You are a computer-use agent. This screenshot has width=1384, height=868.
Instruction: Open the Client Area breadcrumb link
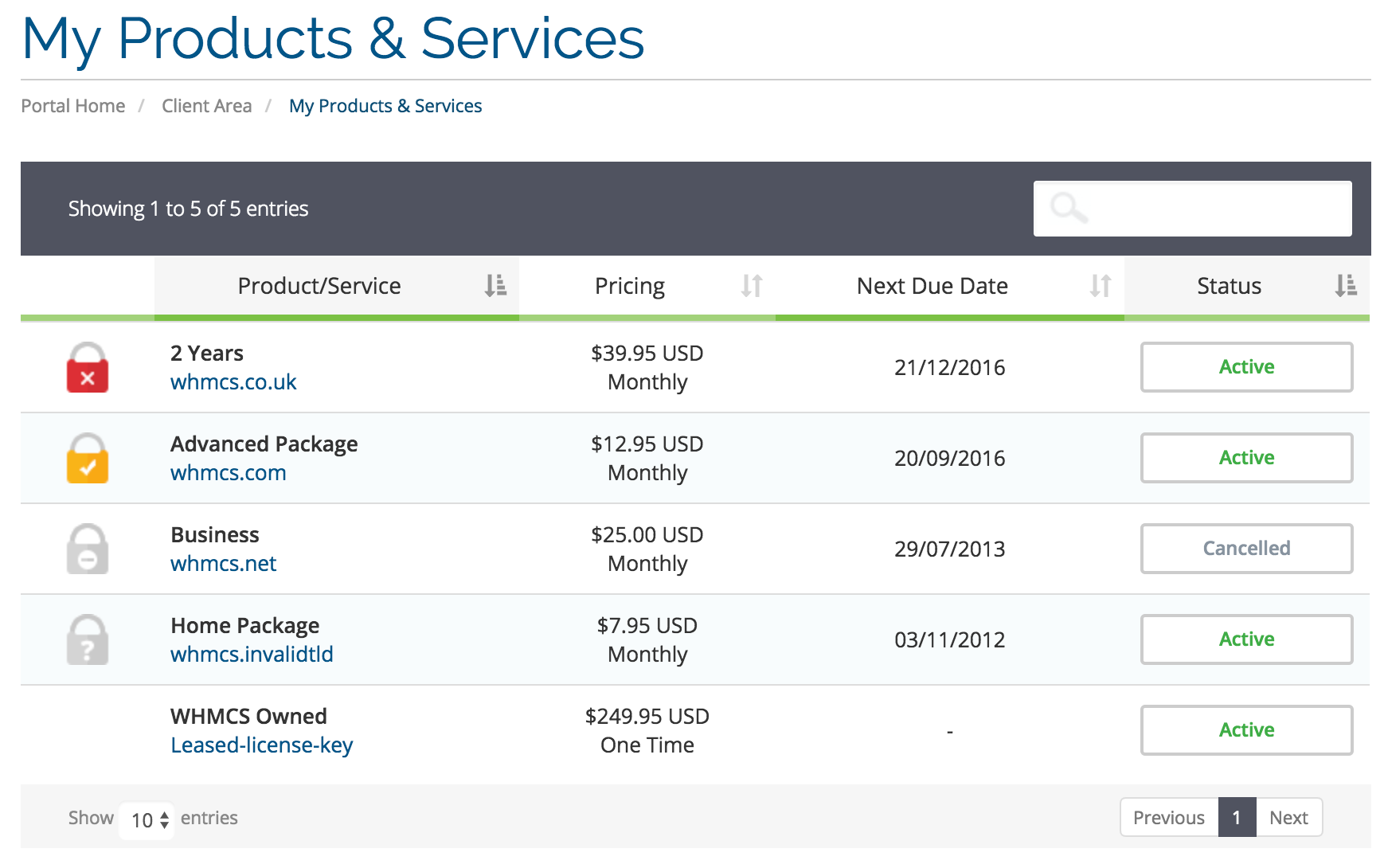point(206,106)
